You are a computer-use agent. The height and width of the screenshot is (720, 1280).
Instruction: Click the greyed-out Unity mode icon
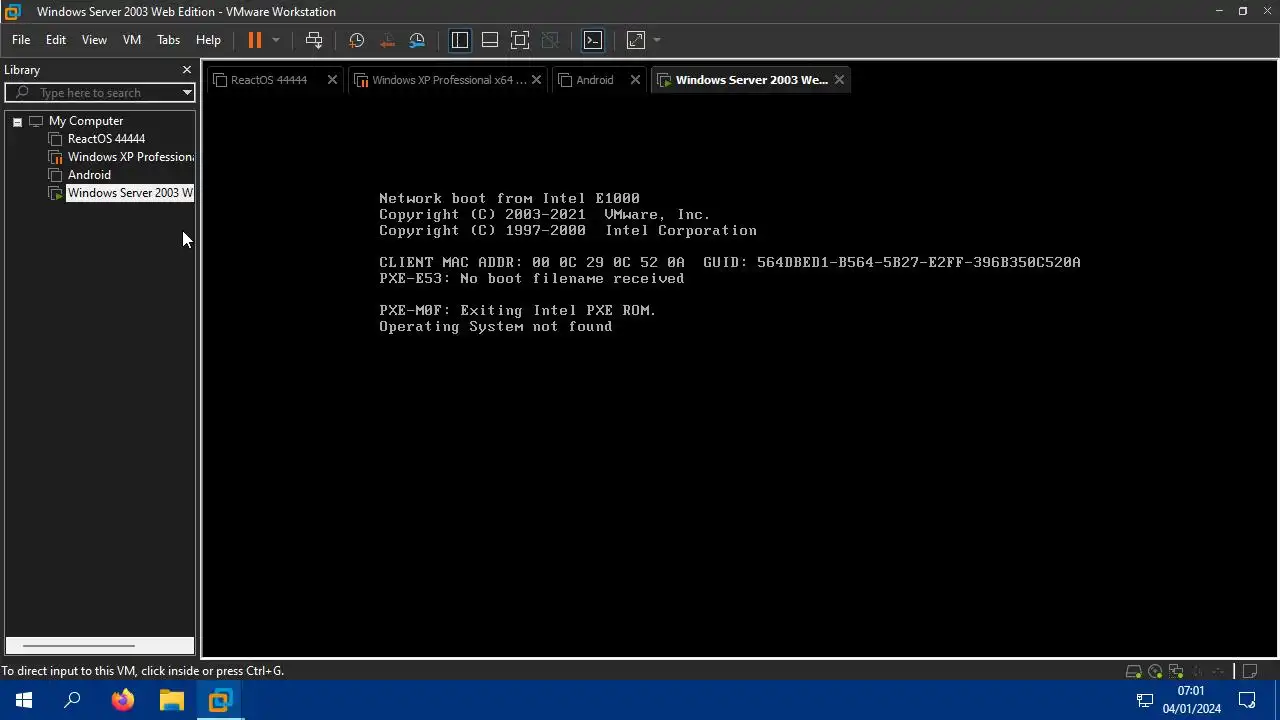point(550,40)
